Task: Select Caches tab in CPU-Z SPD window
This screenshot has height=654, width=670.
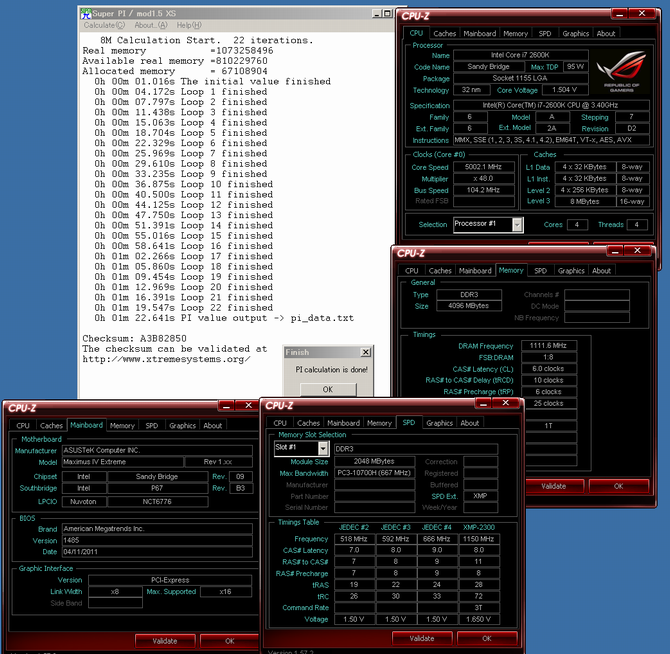Action: pos(309,423)
